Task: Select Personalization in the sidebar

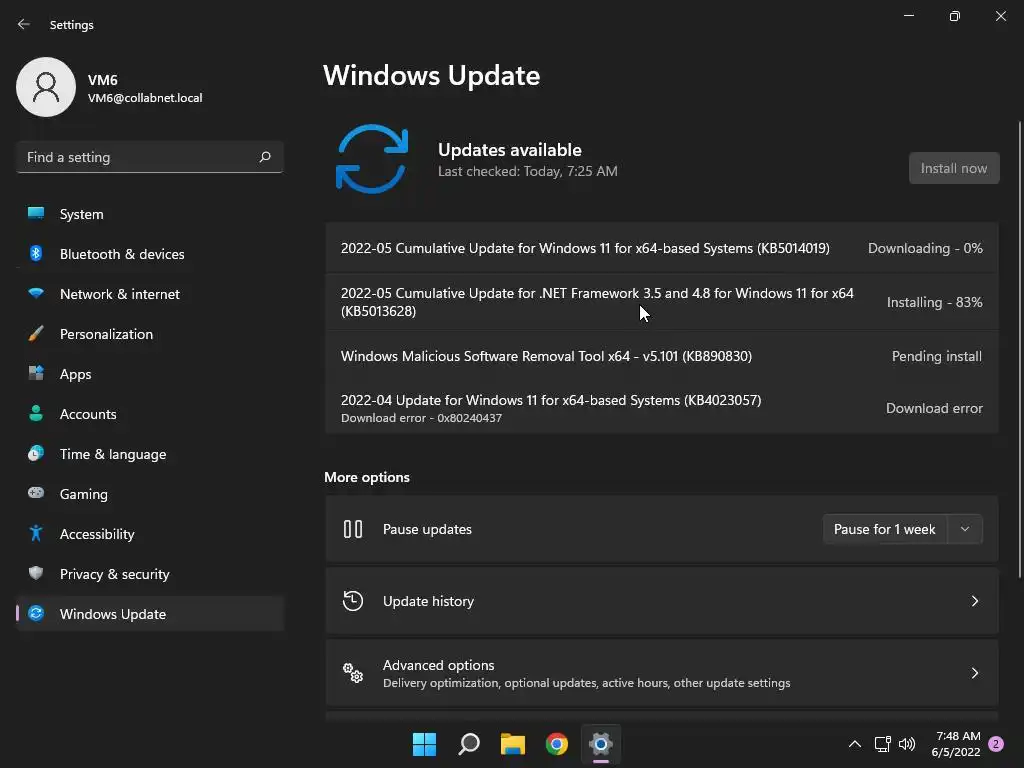Action: 150,334
